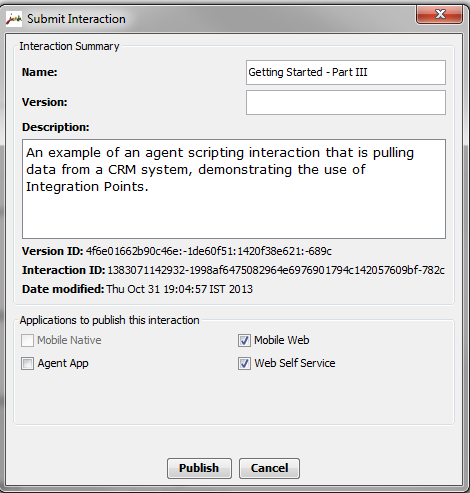Click the Interaction ID value text

[x=276, y=270]
